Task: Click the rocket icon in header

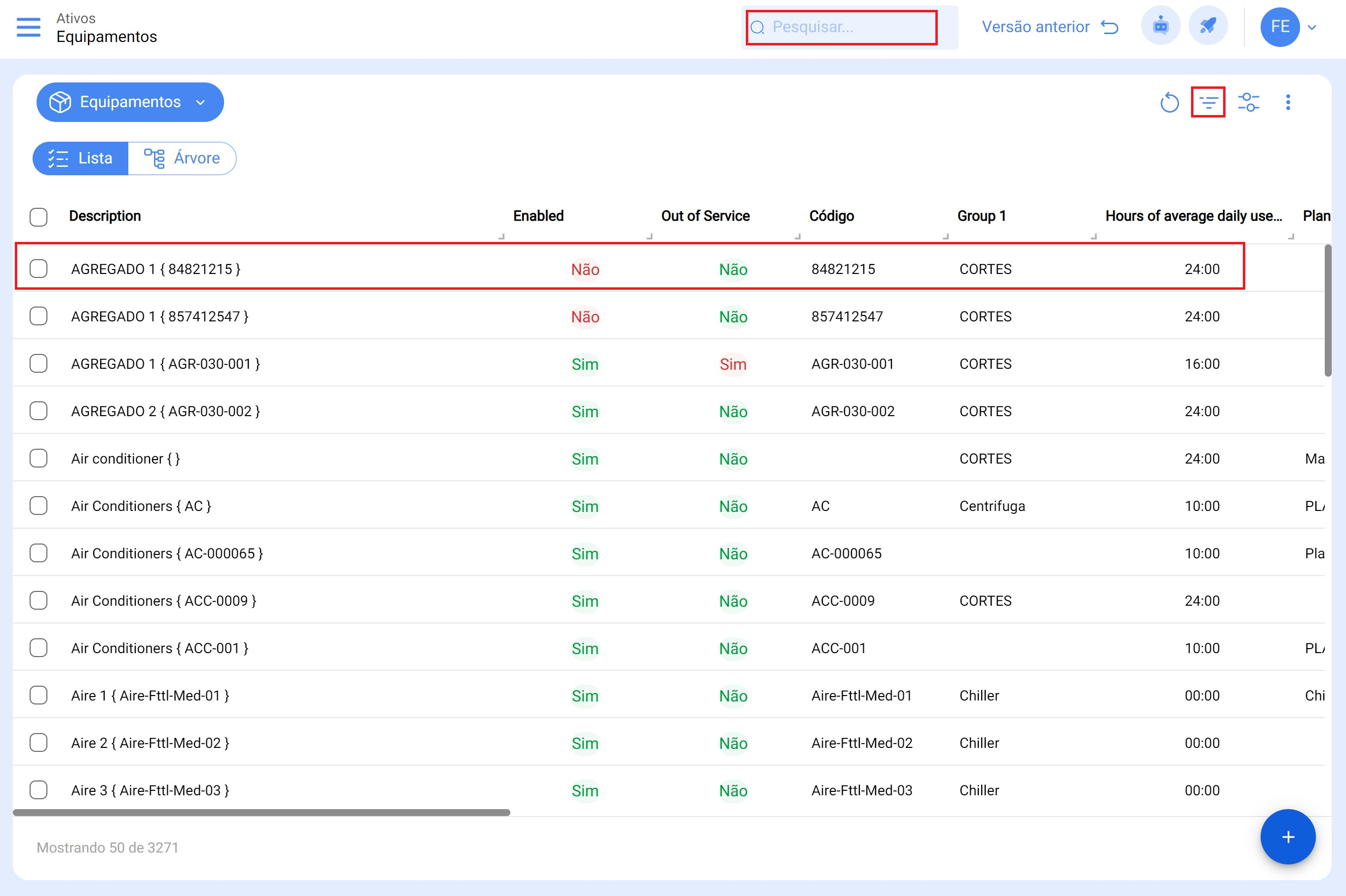Action: 1208,26
